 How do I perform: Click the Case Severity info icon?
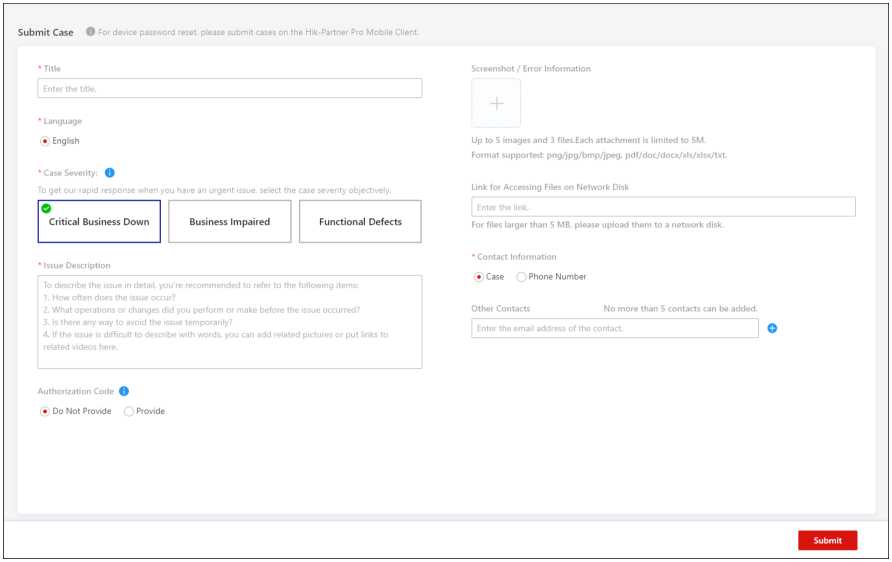(110, 173)
